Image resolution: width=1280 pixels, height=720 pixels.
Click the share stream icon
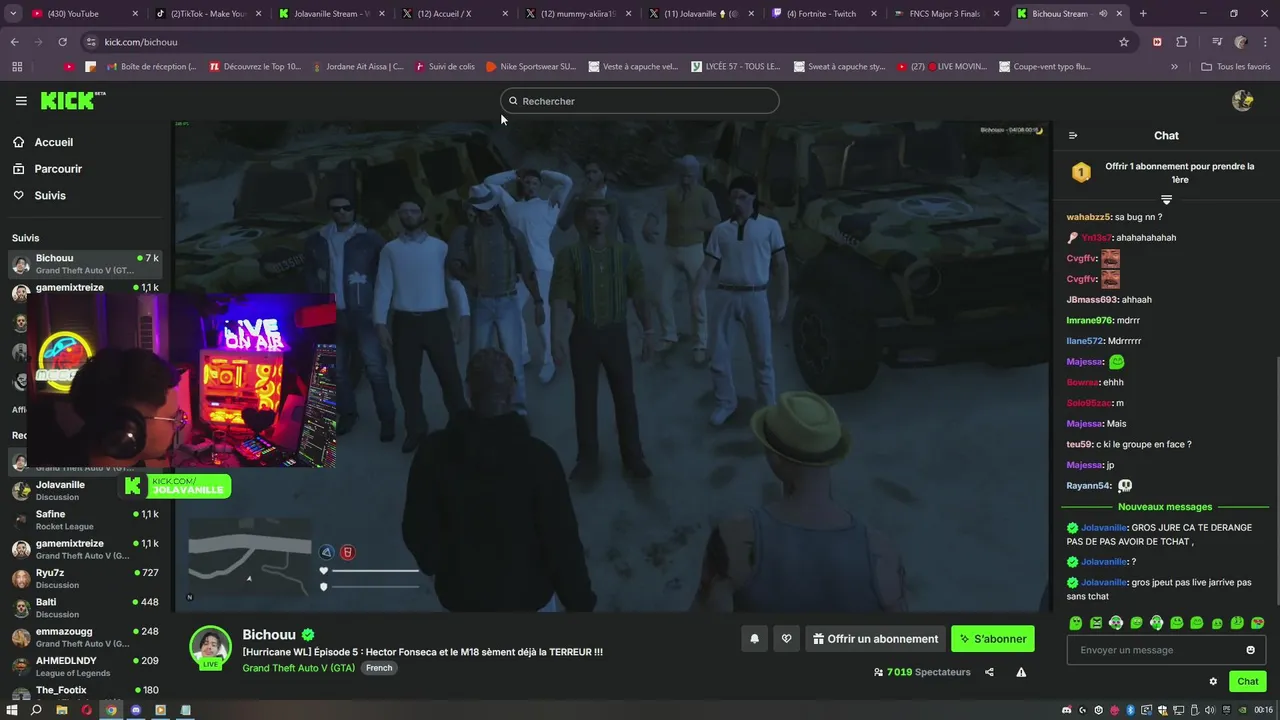pos(989,672)
